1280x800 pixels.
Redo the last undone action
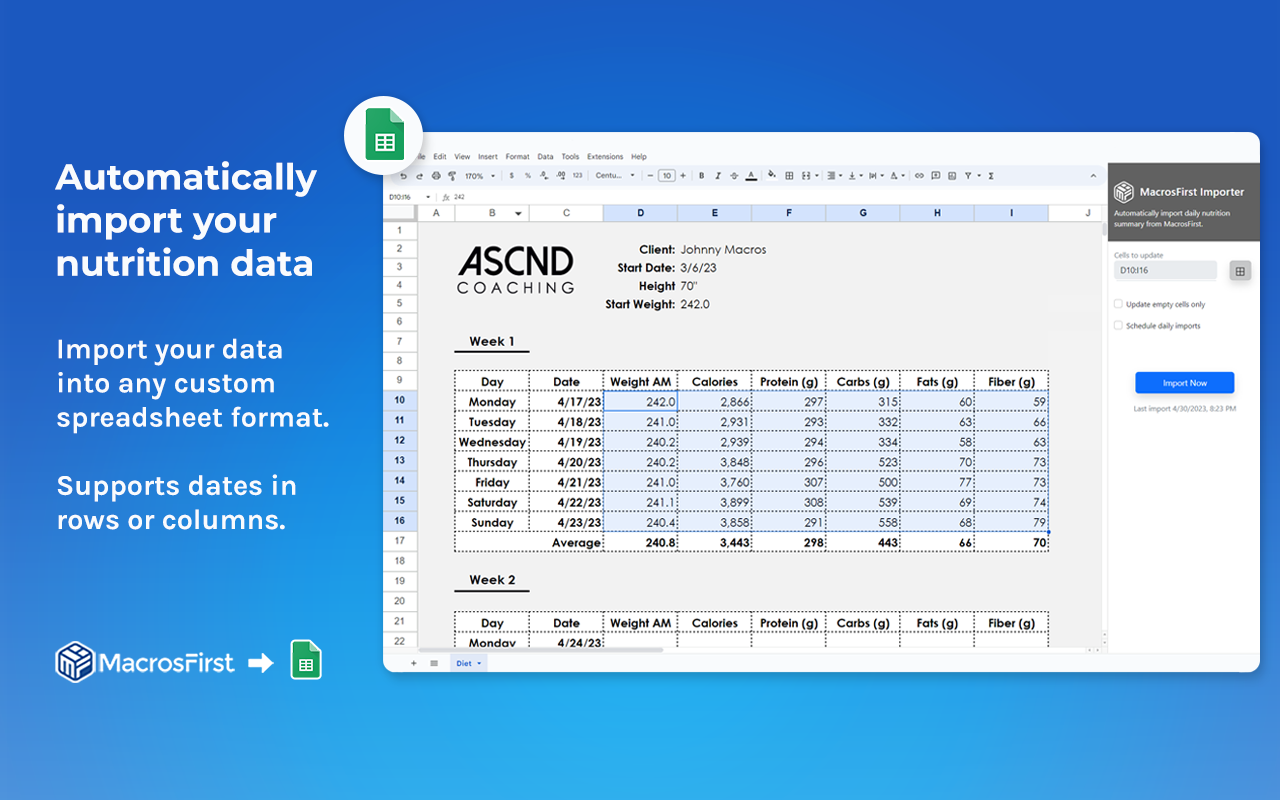tap(420, 176)
